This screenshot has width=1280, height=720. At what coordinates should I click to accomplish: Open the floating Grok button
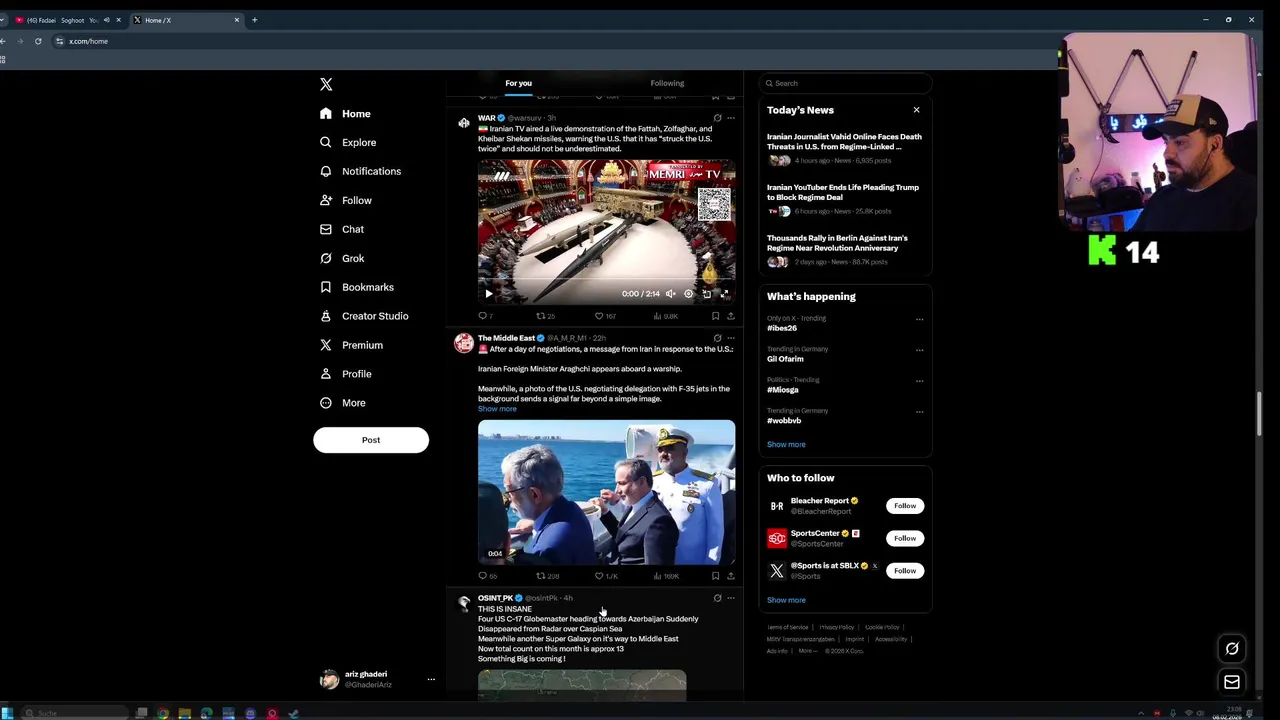pyautogui.click(x=1232, y=649)
